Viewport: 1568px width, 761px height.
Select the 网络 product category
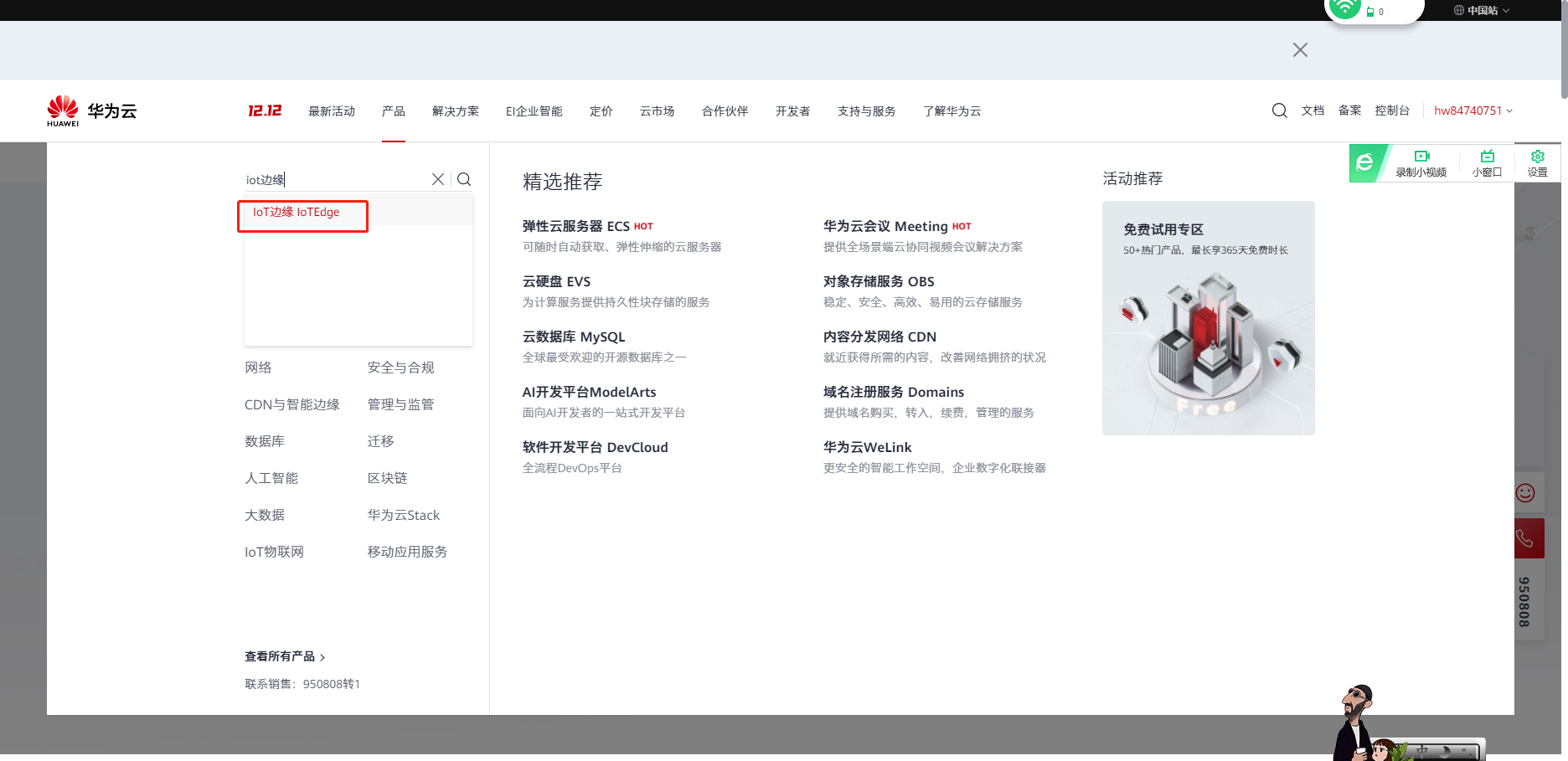tap(258, 368)
